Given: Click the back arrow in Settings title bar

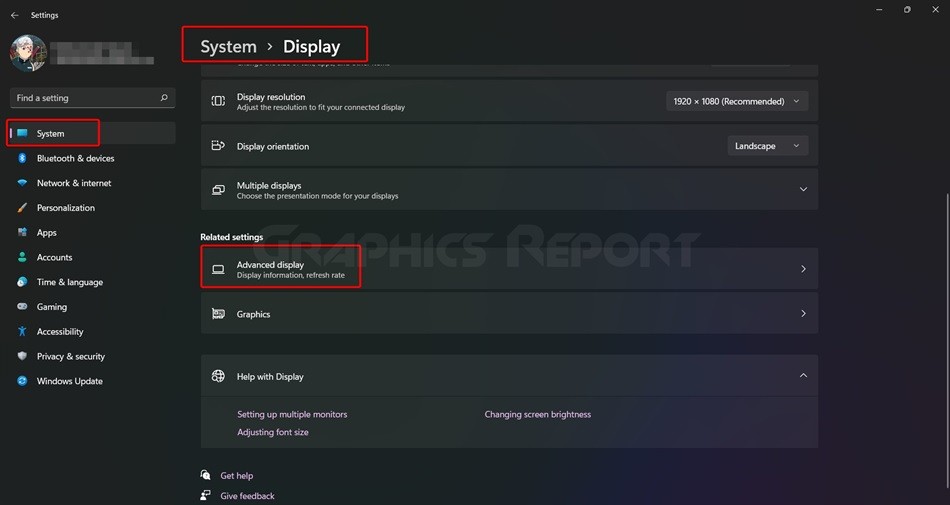Looking at the screenshot, I should (x=15, y=15).
